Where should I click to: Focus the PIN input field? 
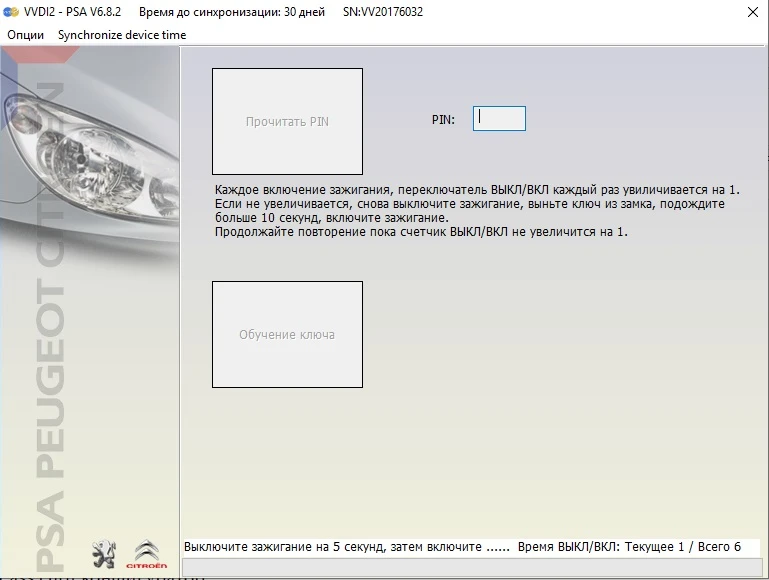(499, 119)
